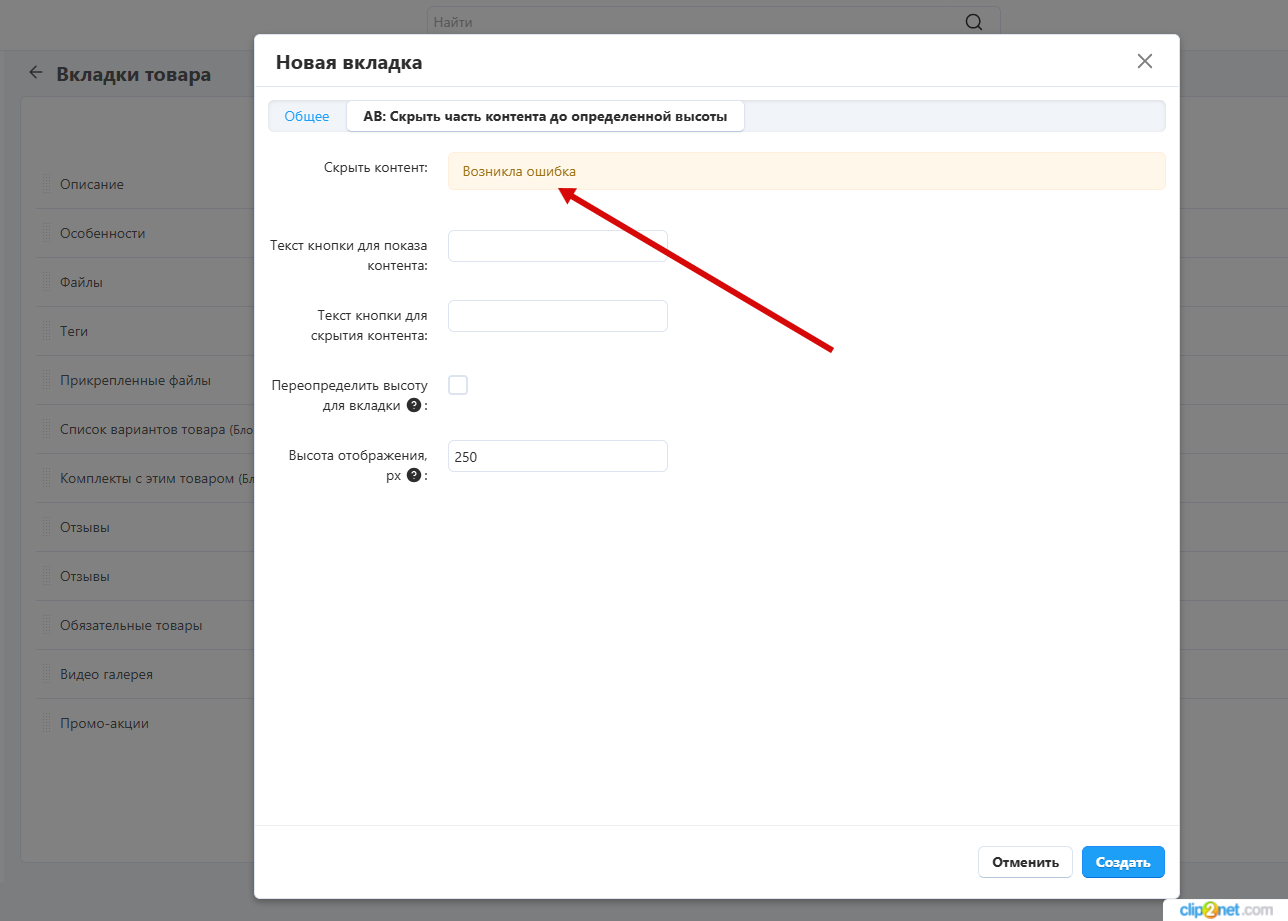Click drag handle for Промо-акции row
This screenshot has width=1288, height=921.
tap(46, 723)
